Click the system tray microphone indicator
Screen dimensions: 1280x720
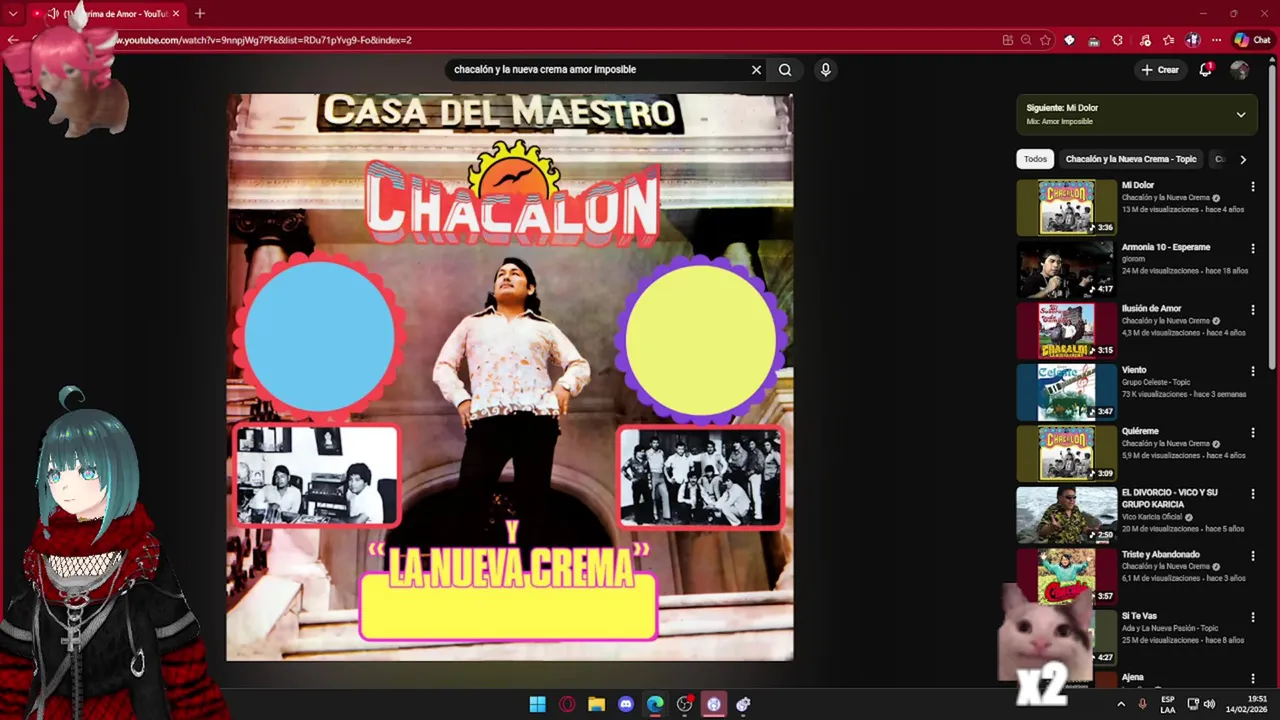click(1142, 704)
